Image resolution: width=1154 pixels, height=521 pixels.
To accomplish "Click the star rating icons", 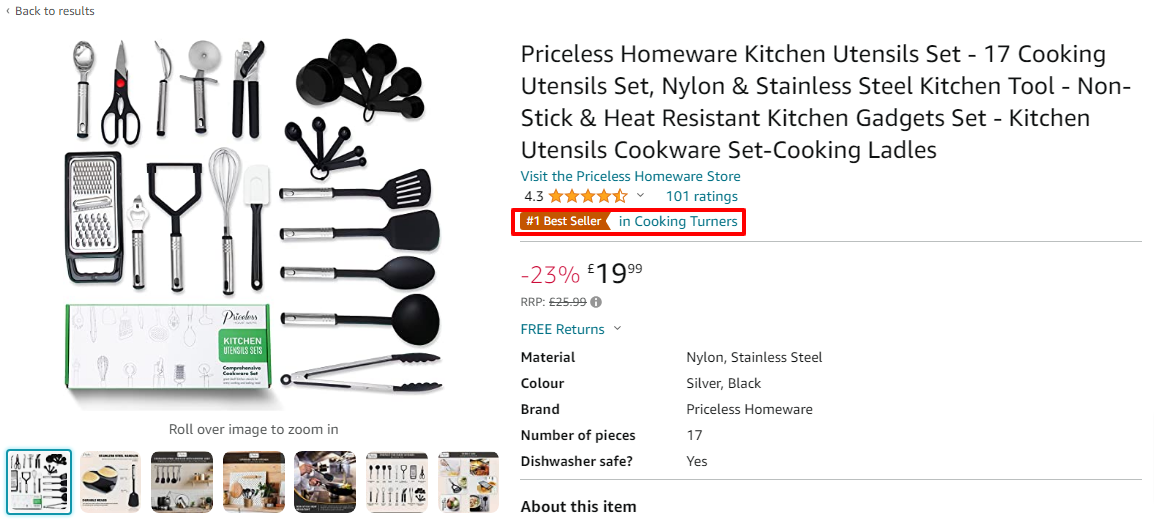I will [x=588, y=196].
